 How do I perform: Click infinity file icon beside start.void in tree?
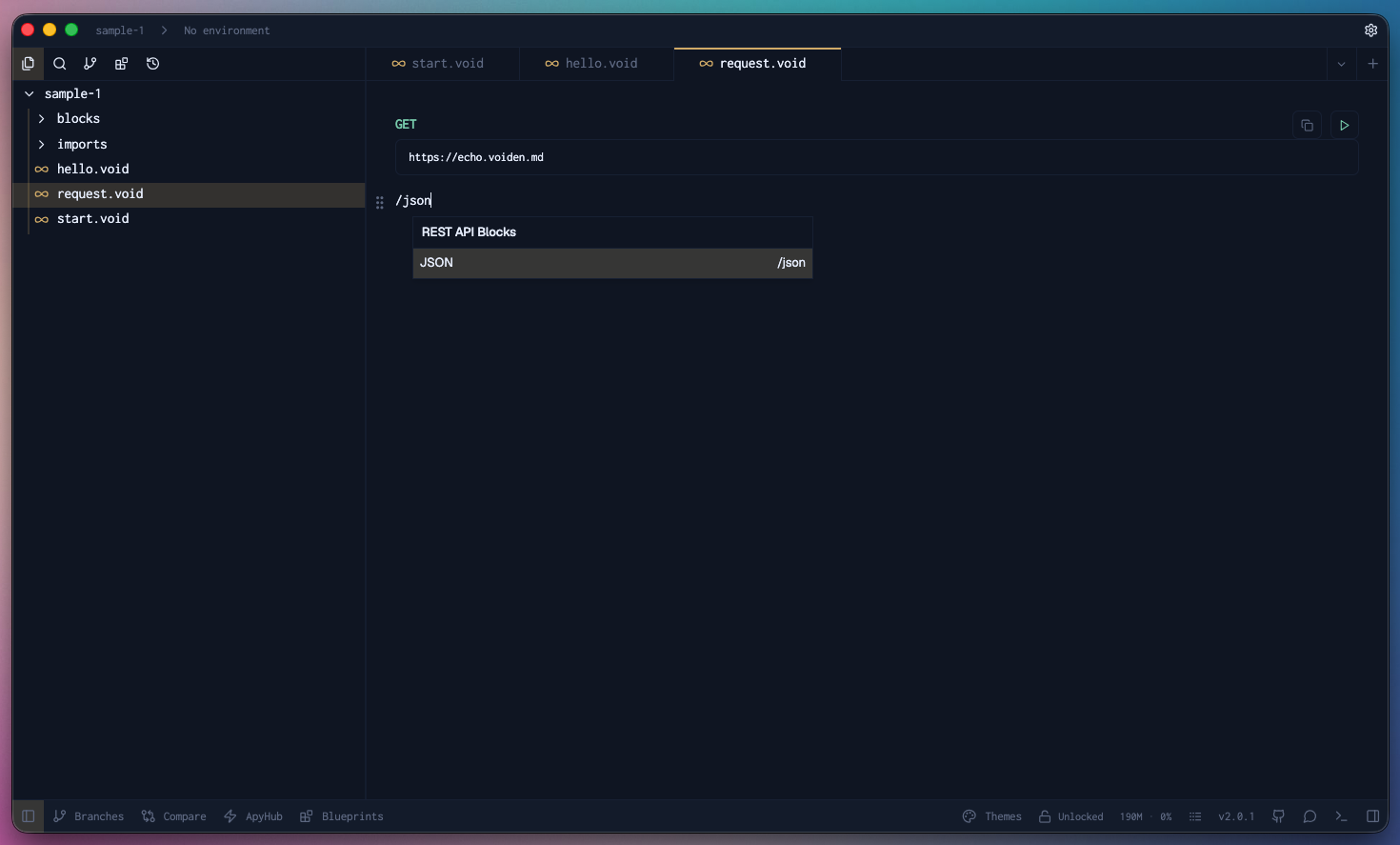click(x=41, y=219)
